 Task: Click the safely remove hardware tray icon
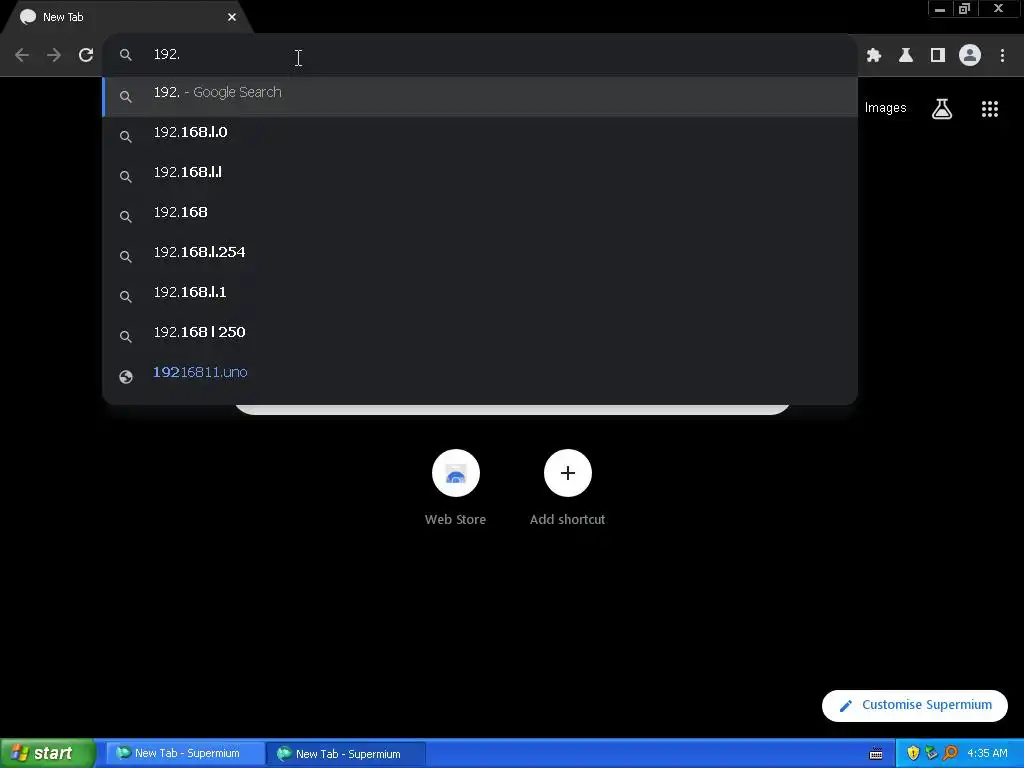pyautogui.click(x=931, y=754)
